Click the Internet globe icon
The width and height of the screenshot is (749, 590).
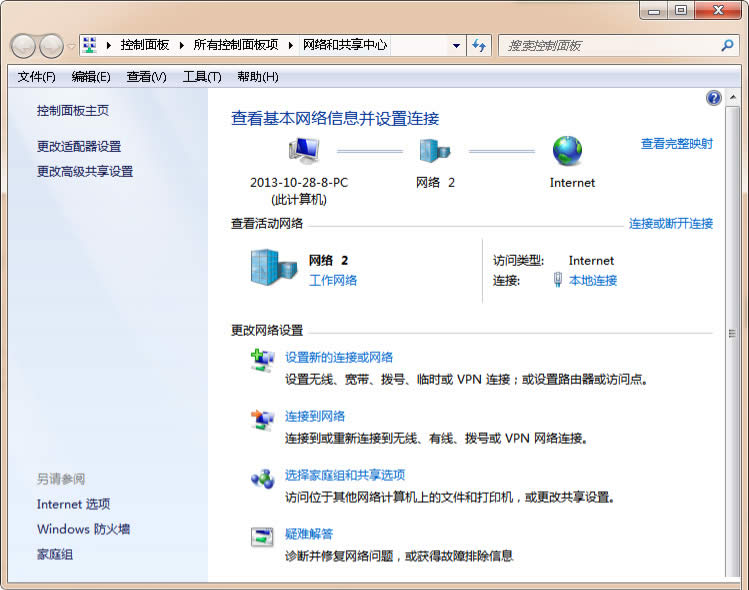568,151
